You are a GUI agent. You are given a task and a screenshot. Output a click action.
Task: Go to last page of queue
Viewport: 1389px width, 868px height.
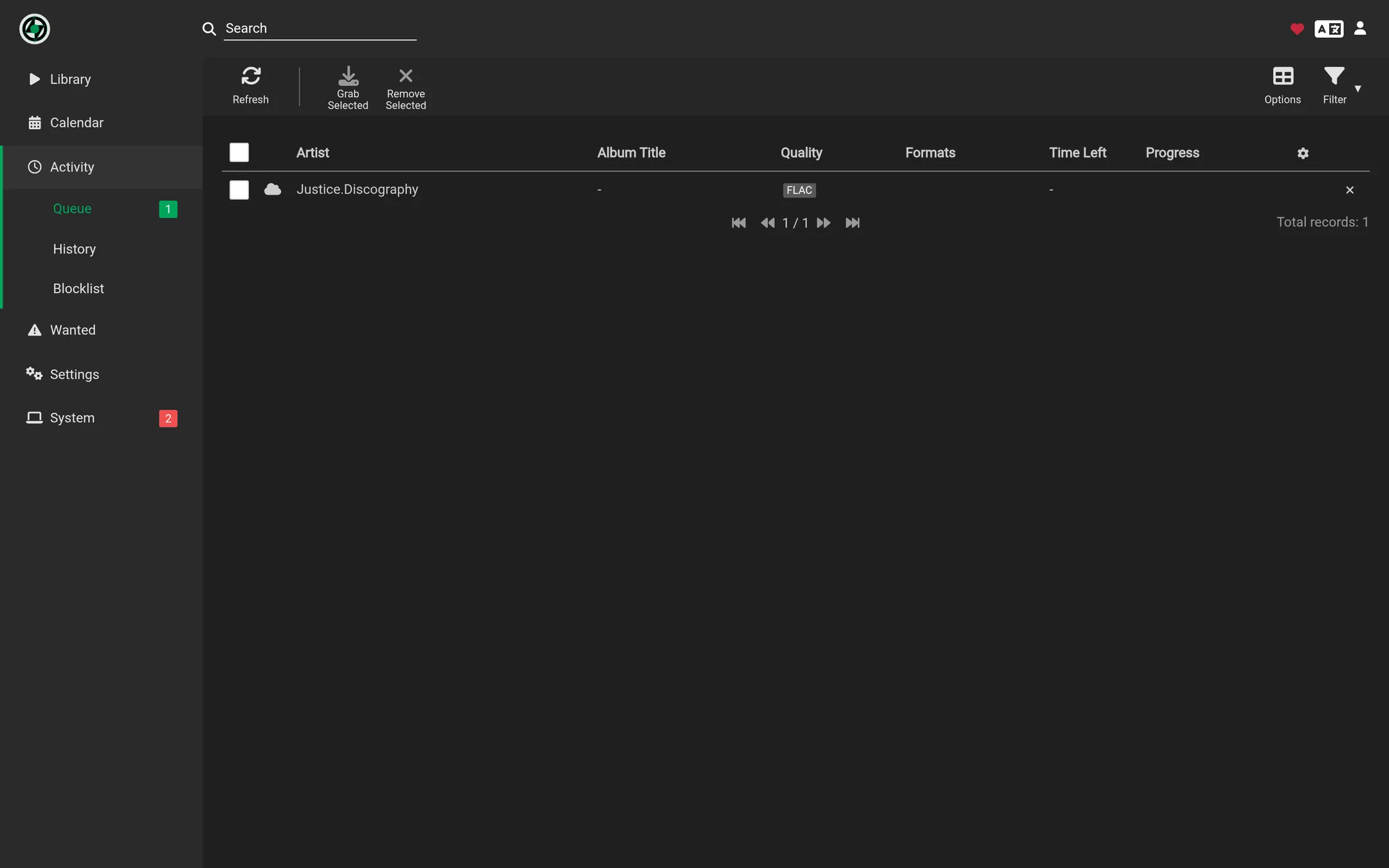coord(853,223)
